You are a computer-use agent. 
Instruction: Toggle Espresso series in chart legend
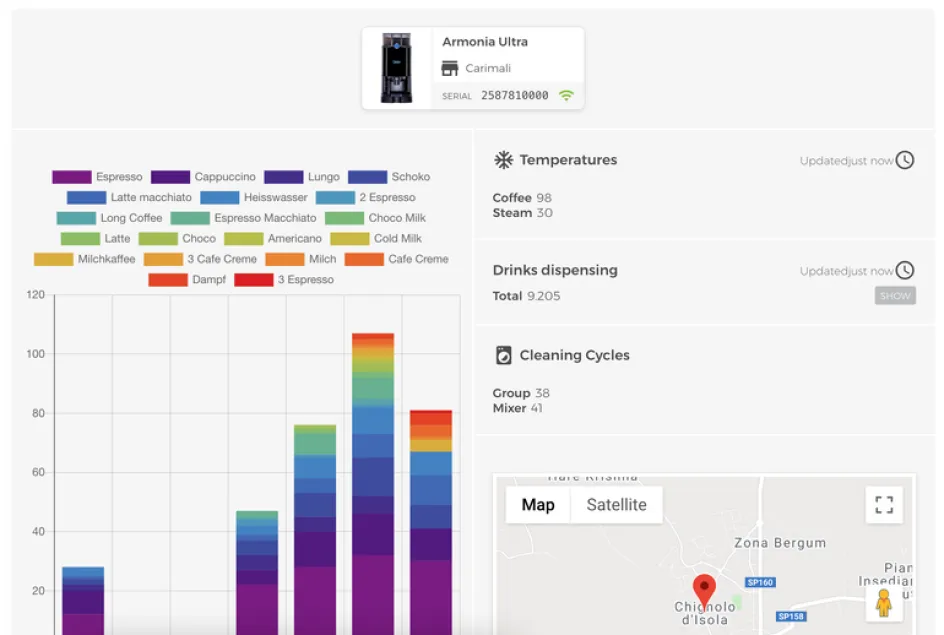tap(97, 177)
